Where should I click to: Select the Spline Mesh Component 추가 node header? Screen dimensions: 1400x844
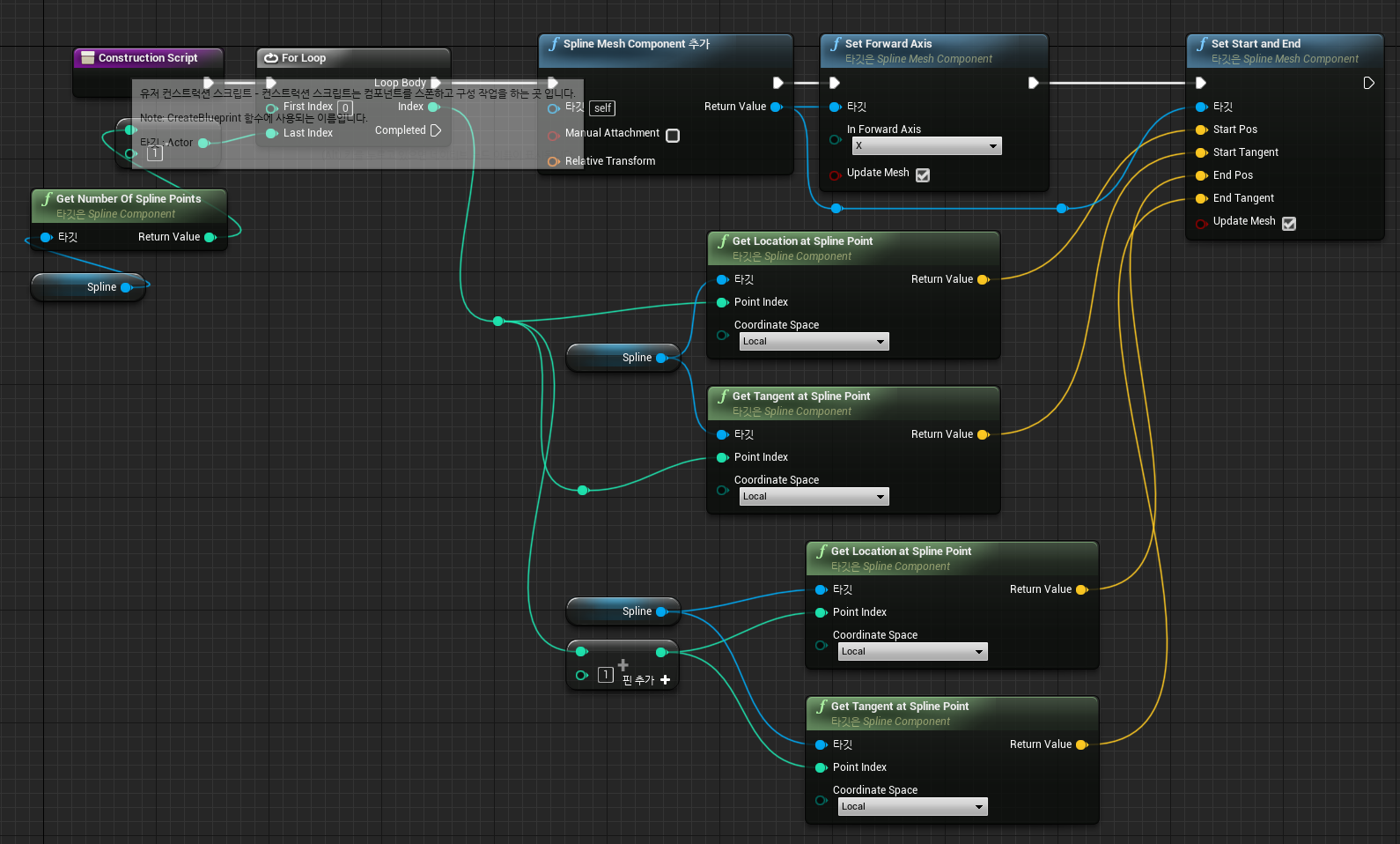(666, 50)
